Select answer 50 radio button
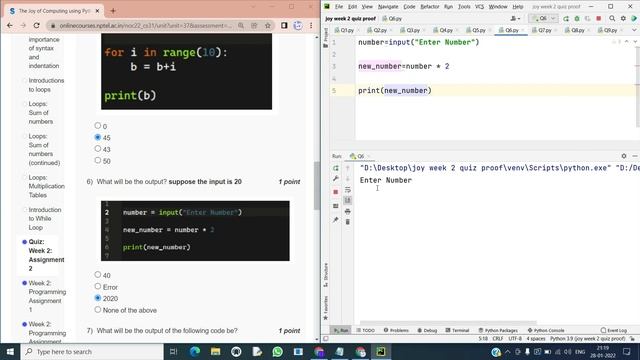The height and width of the screenshot is (360, 640). point(98,160)
